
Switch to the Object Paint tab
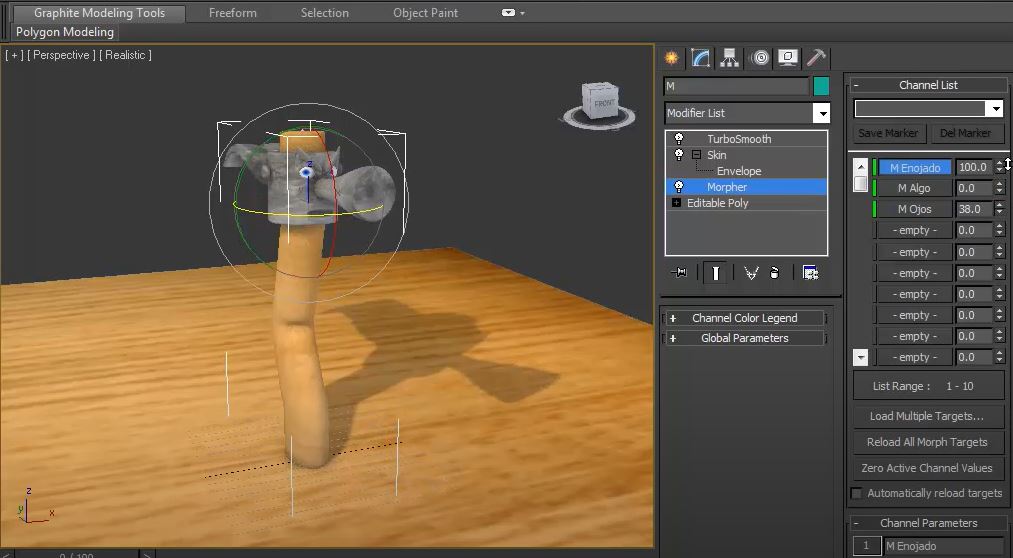point(425,13)
